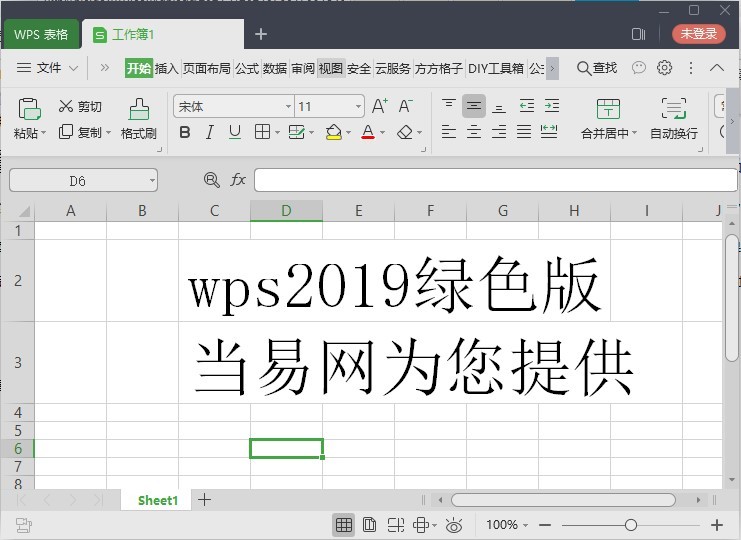The width and height of the screenshot is (741, 540).
Task: Add a new sheet with plus button
Action: tap(204, 500)
